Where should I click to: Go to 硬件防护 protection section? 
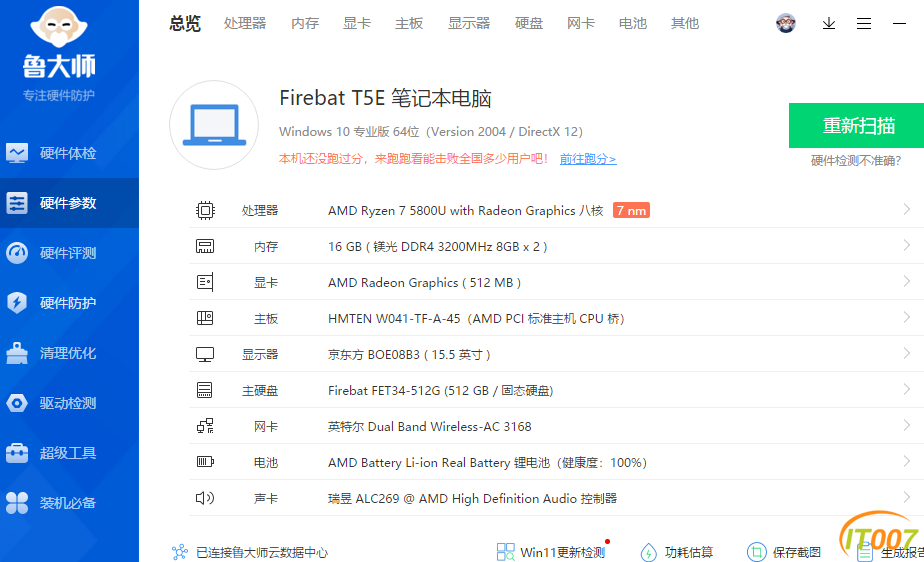(x=69, y=303)
